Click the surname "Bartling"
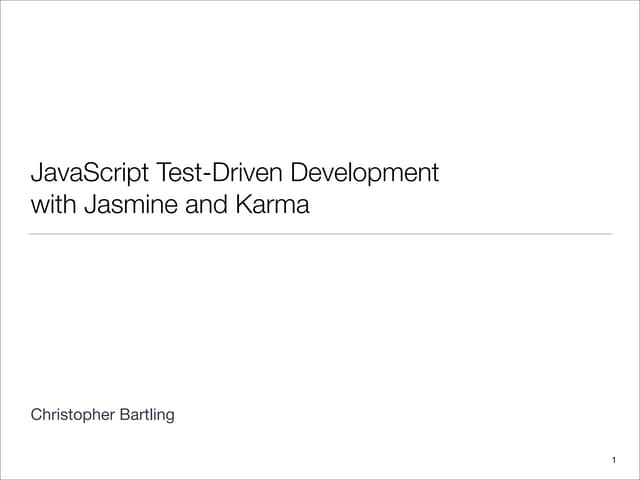 [x=148, y=415]
